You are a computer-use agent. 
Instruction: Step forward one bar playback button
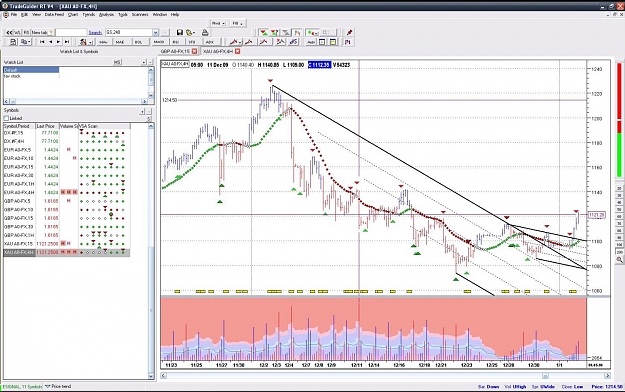pyautogui.click(x=59, y=42)
